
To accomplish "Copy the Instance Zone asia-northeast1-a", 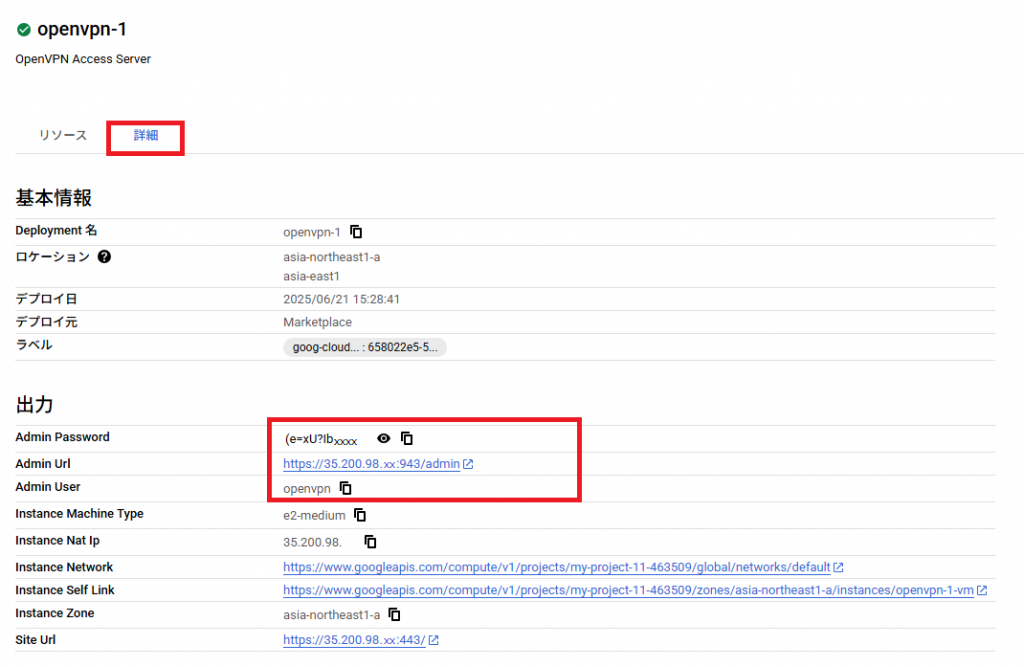I will click(x=394, y=614).
